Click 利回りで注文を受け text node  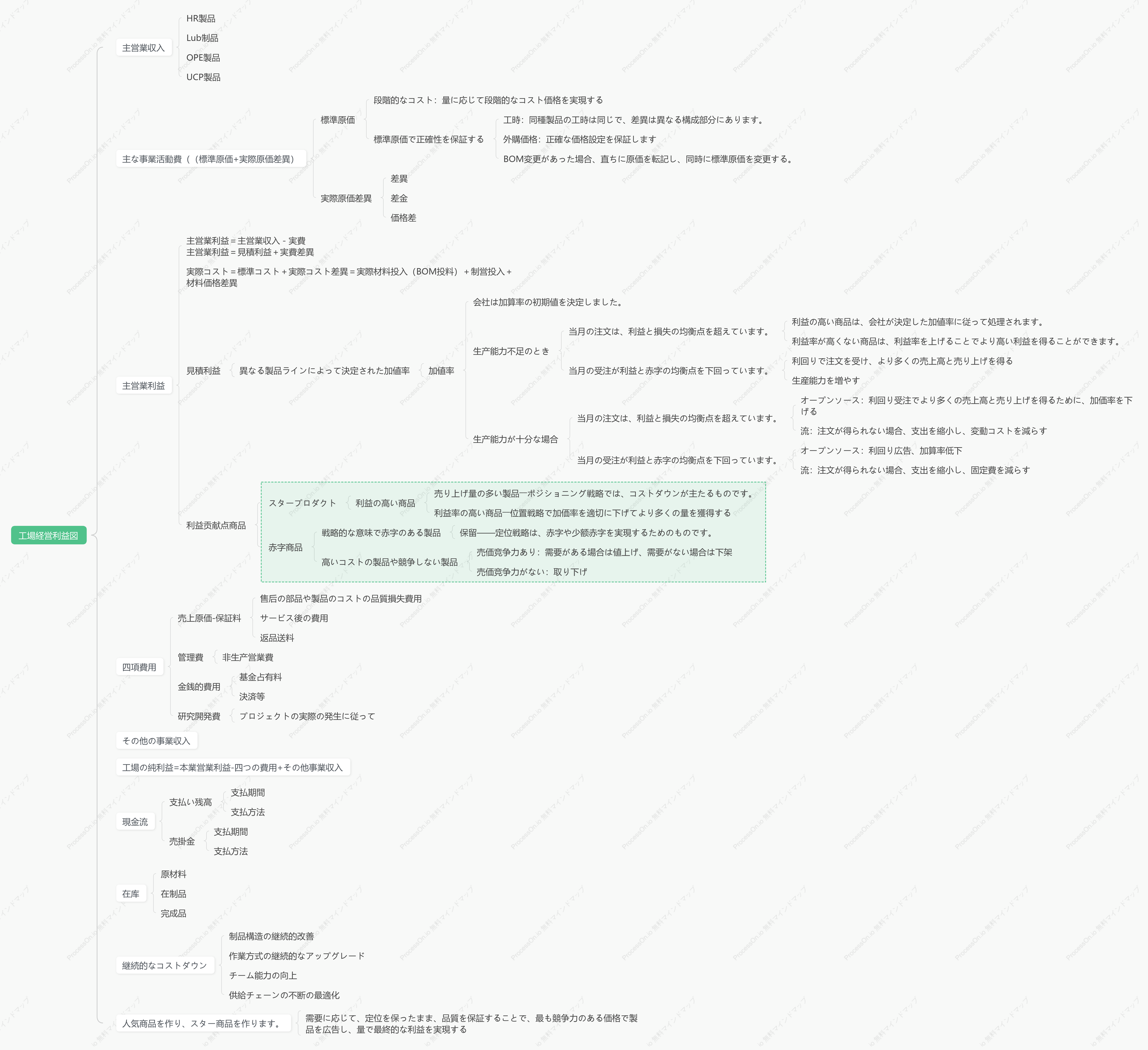902,361
